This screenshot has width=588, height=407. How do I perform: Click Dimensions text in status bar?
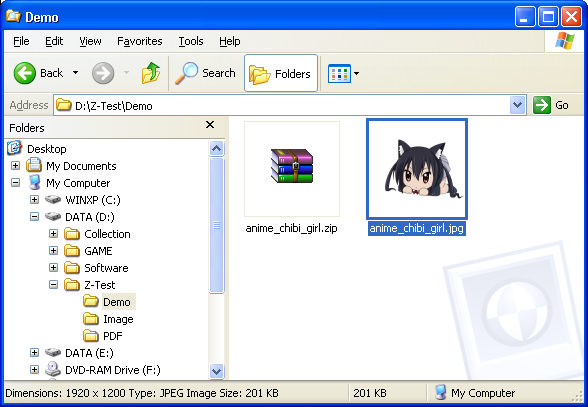[141, 393]
